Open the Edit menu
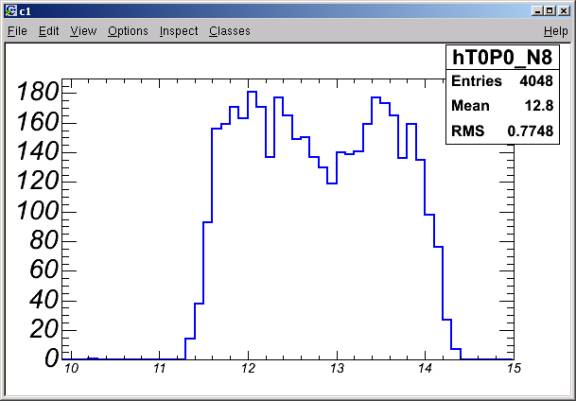This screenshot has width=576, height=401. [x=49, y=31]
